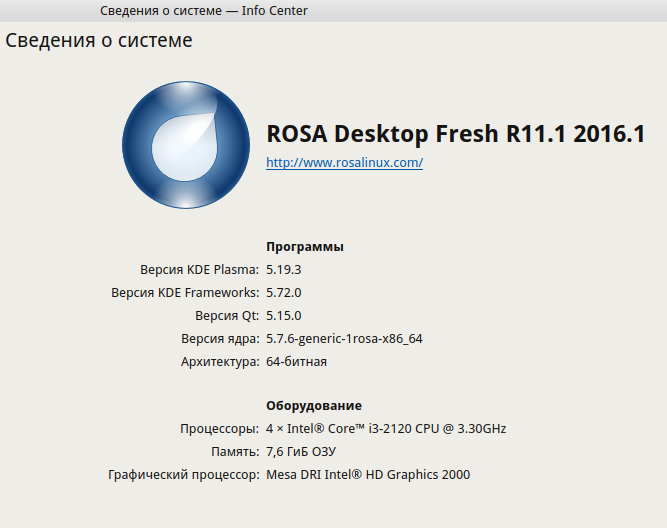Viewport: 667px width, 528px height.
Task: Select the Qt version 5.15.0 value
Action: [x=284, y=316]
